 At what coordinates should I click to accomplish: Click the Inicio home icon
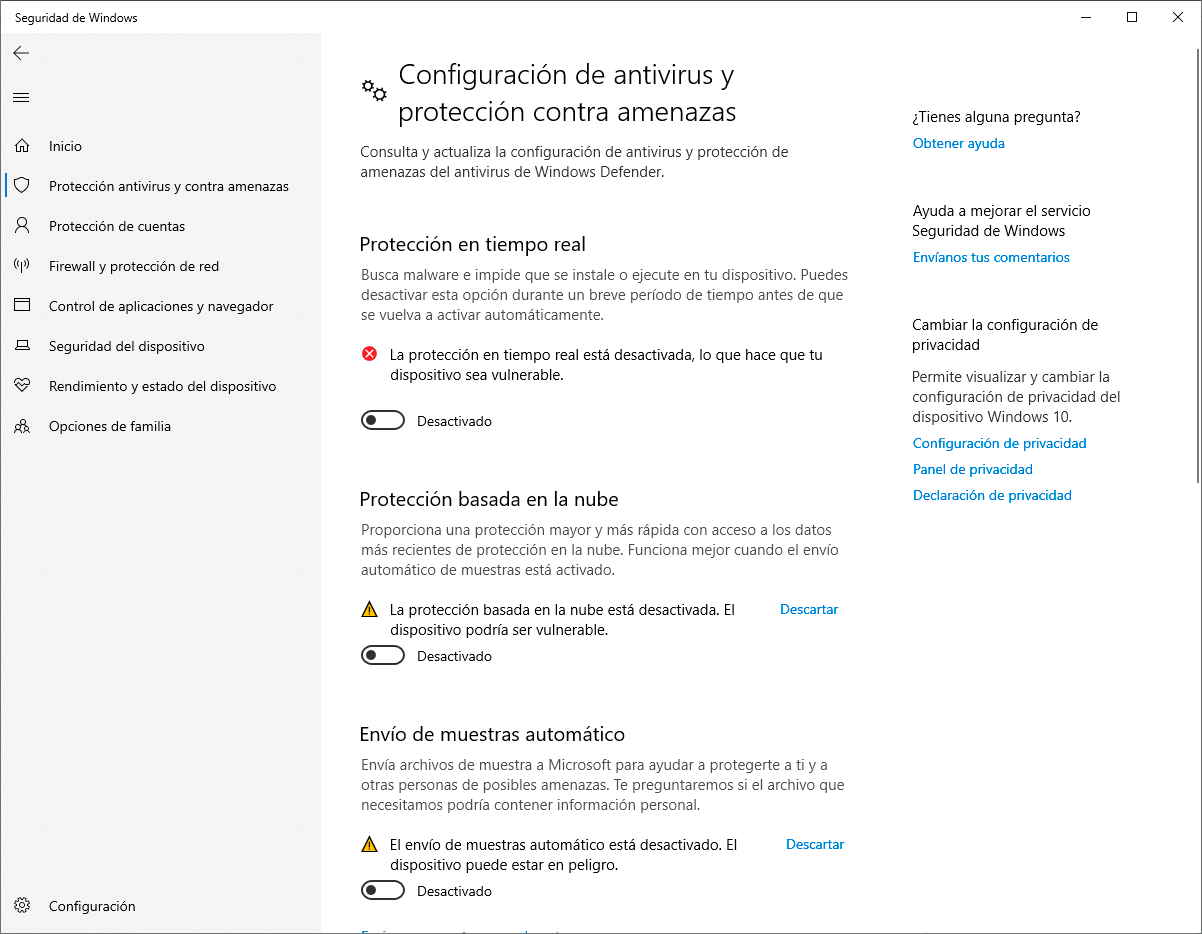point(22,146)
